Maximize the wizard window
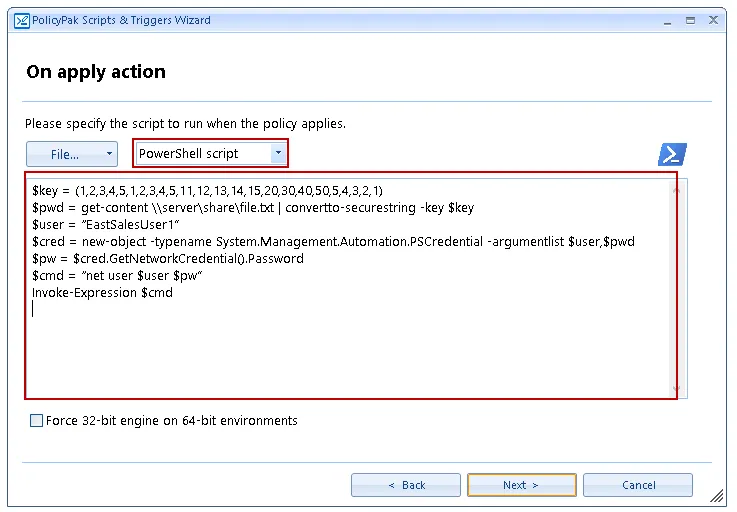Screen dimensions: 737x512 click(x=689, y=20)
